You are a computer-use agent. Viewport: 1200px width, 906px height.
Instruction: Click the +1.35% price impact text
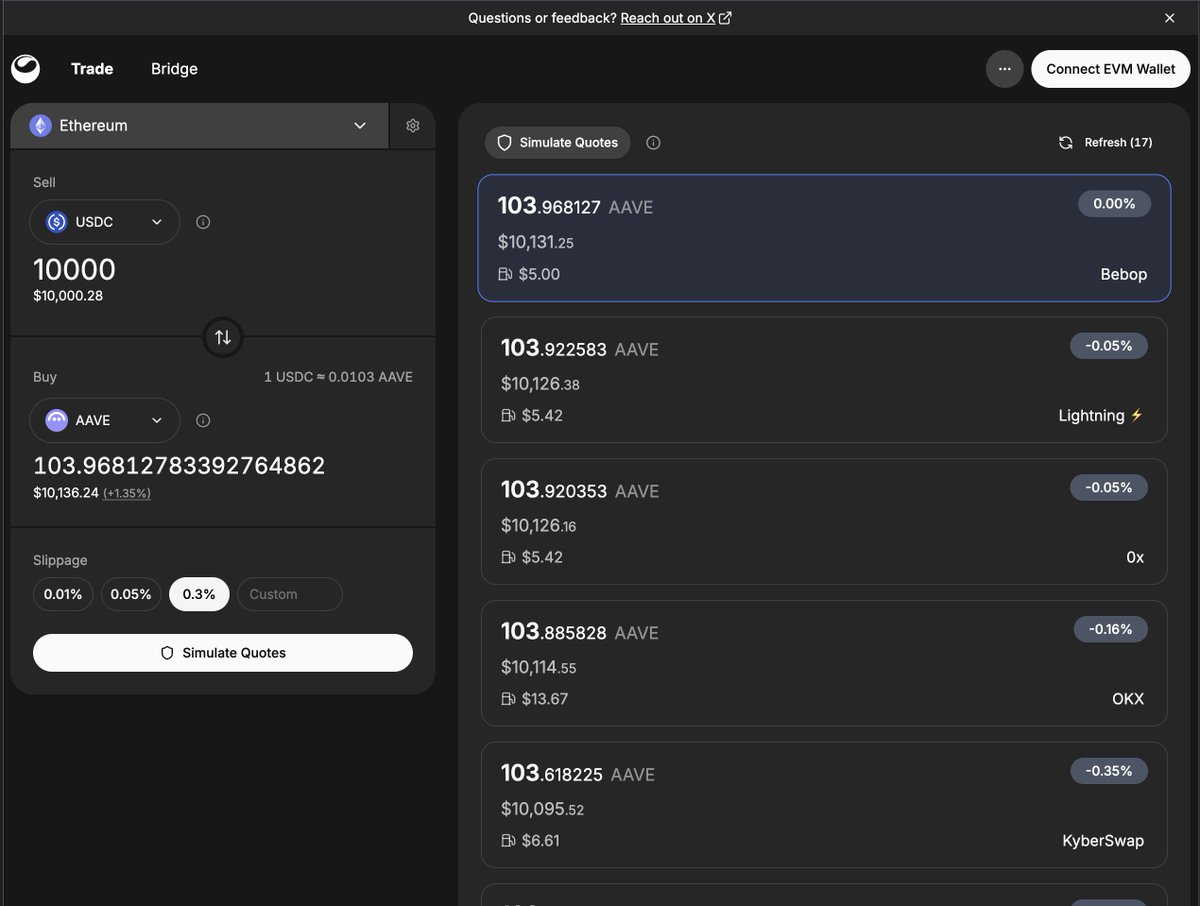click(x=127, y=493)
